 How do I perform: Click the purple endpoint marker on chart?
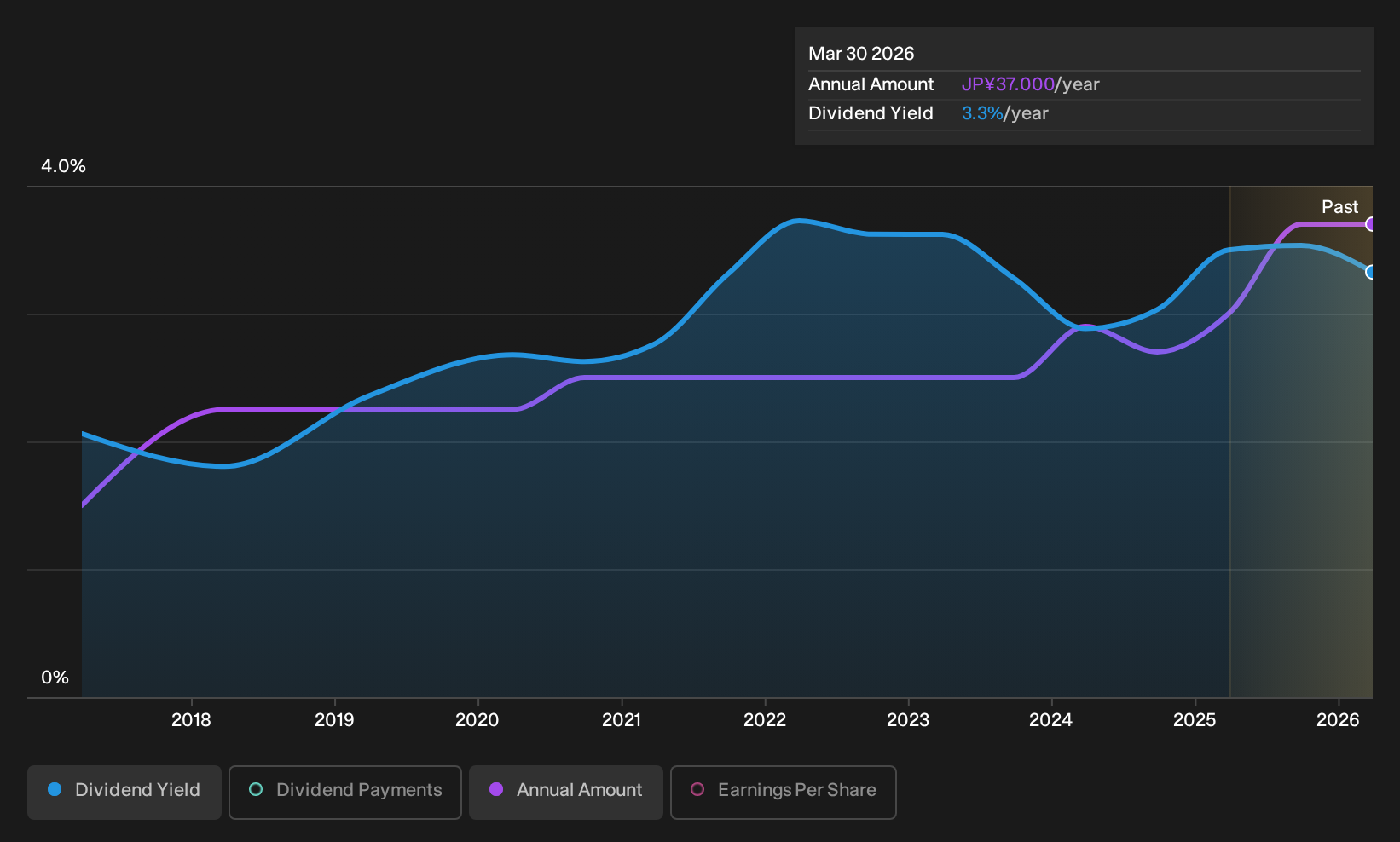1370,224
